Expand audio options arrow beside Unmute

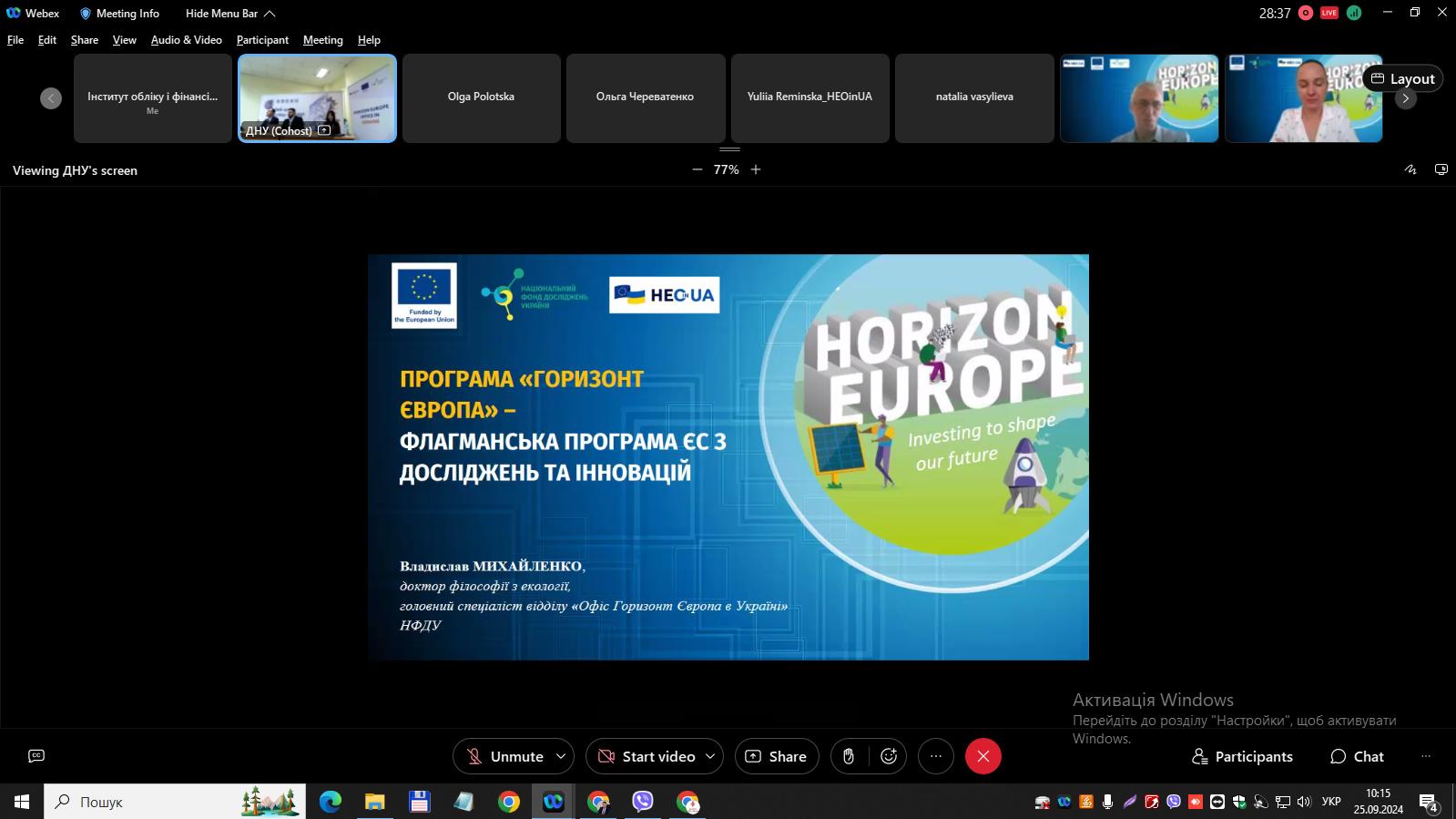[x=561, y=756]
